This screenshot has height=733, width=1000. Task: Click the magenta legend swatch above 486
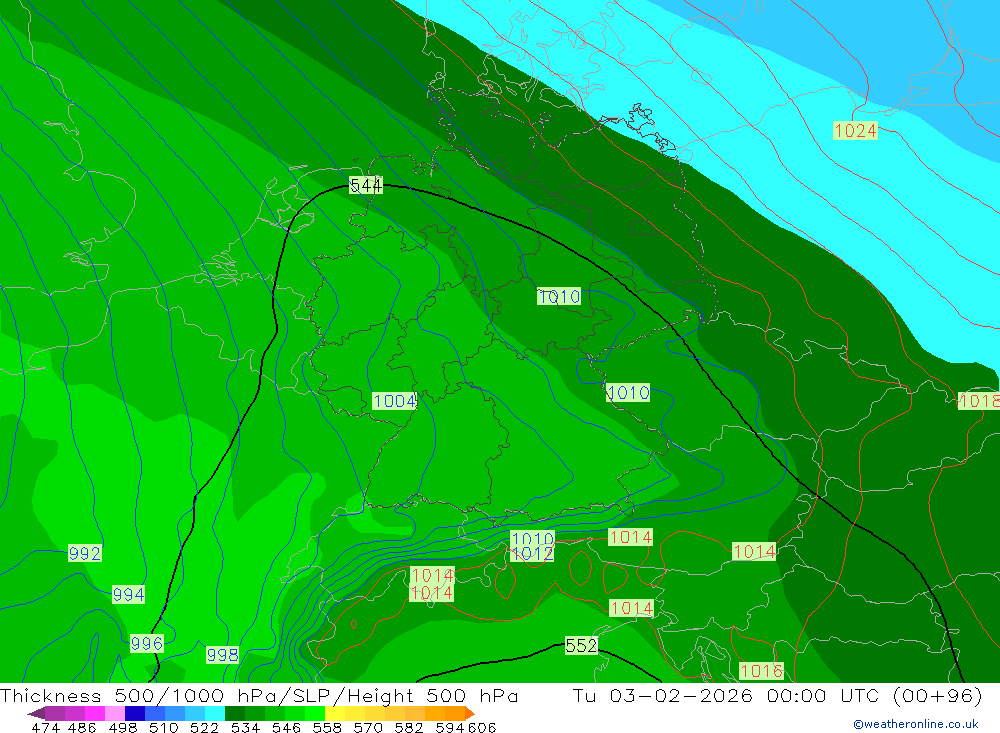(x=94, y=713)
